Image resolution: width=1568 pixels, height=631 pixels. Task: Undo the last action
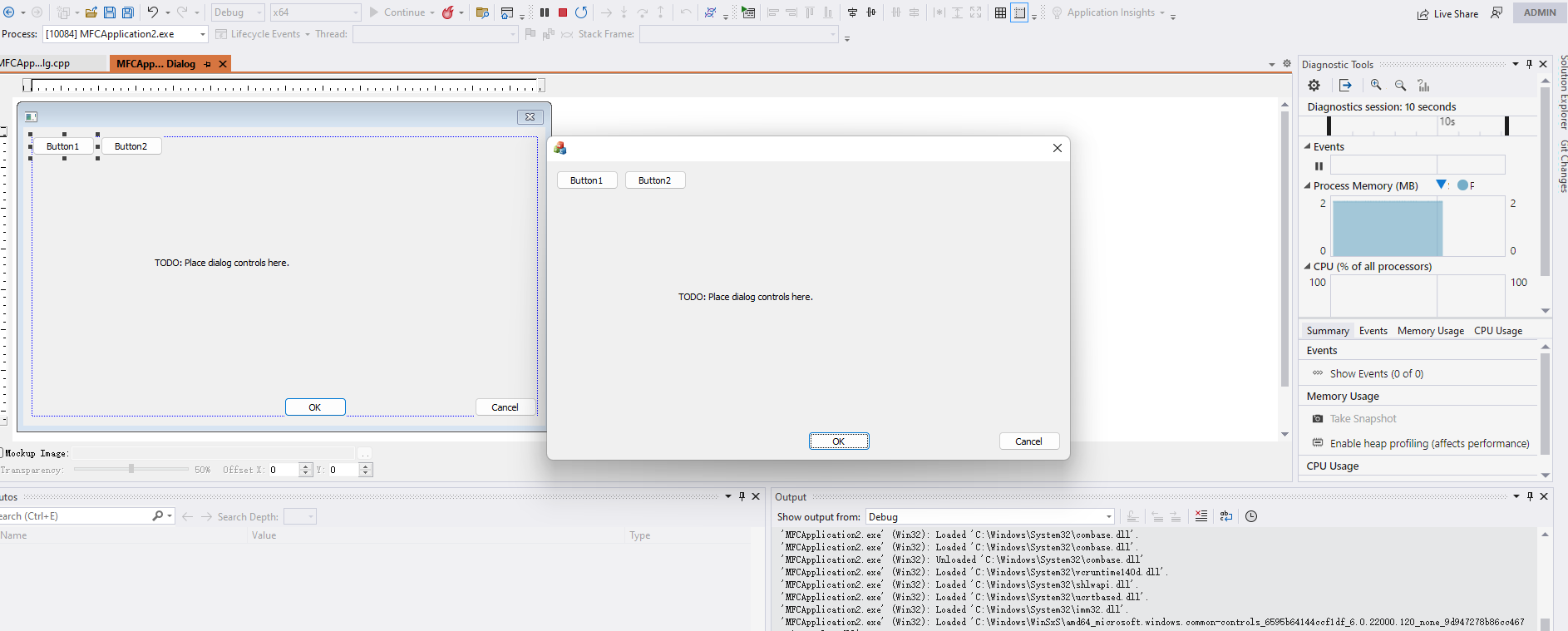(153, 12)
